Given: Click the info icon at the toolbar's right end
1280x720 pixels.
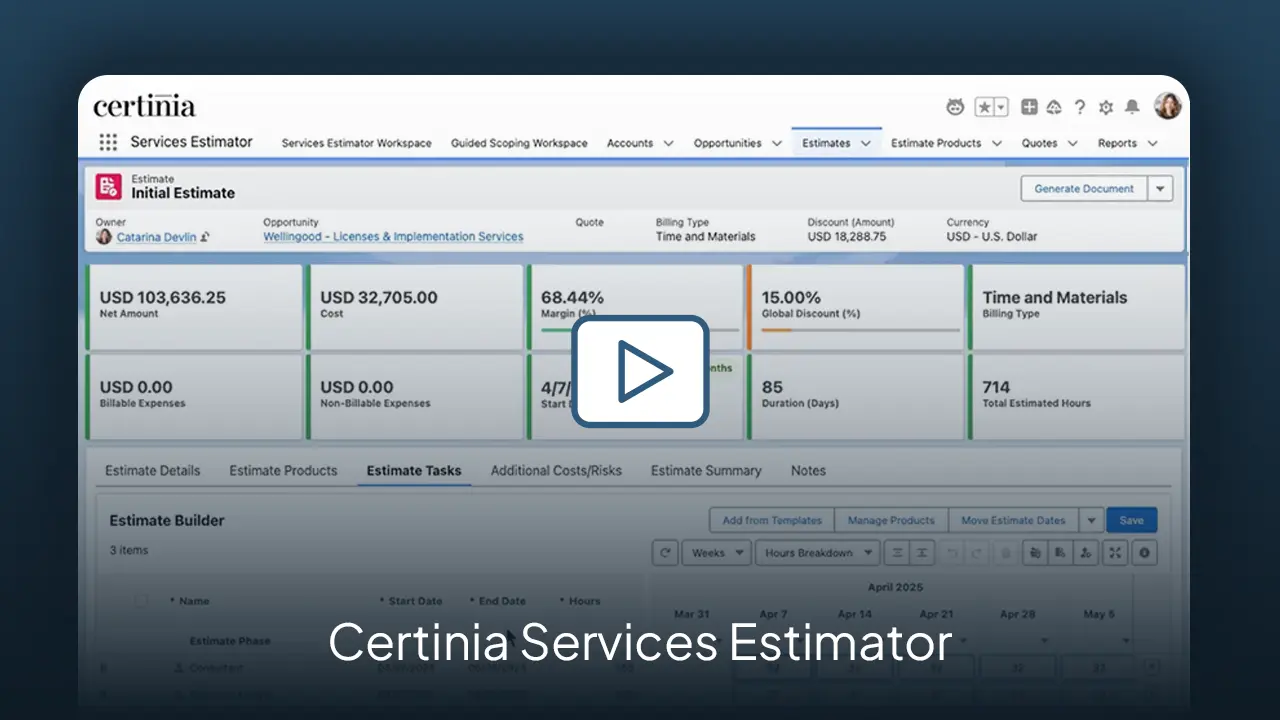Looking at the screenshot, I should [1144, 552].
